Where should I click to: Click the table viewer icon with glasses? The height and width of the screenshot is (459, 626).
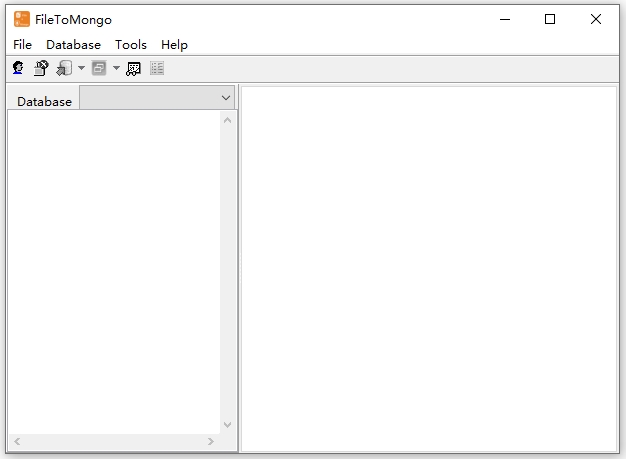pos(133,69)
